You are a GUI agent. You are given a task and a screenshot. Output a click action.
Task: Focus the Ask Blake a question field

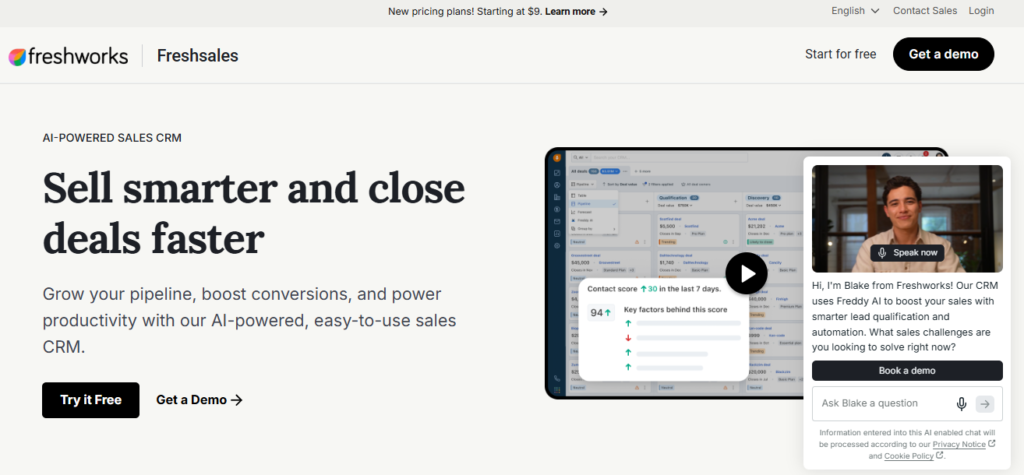coord(883,404)
